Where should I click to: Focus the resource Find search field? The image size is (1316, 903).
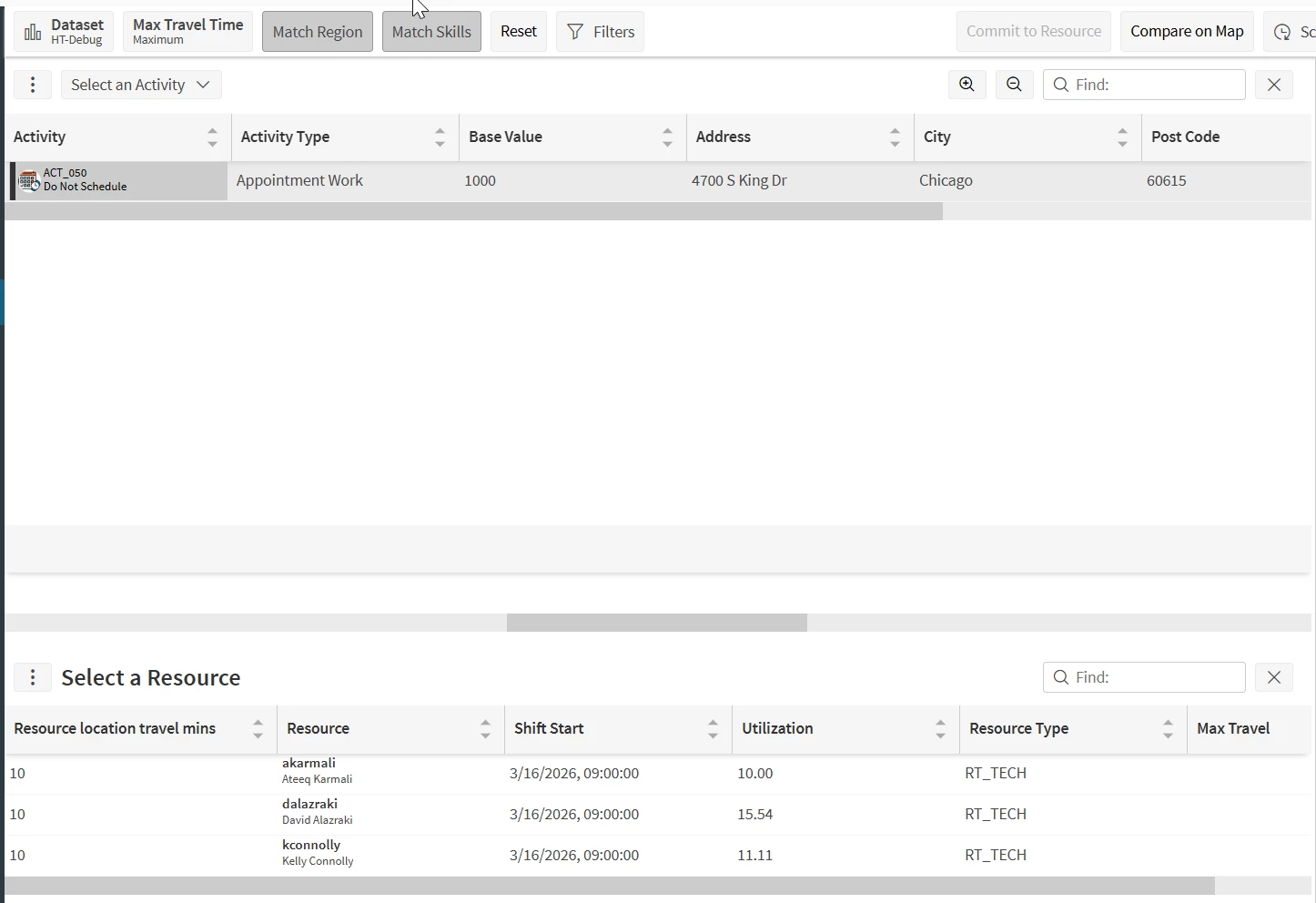click(1144, 677)
